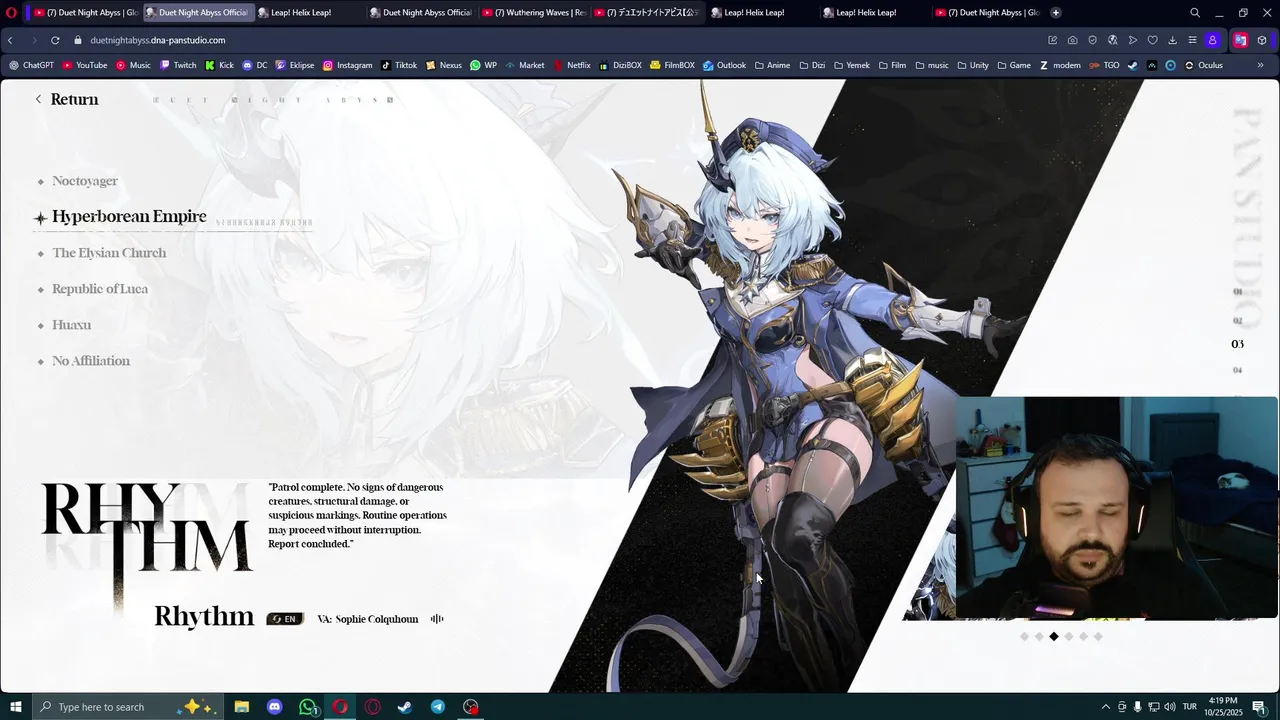Open the volume speaker tray icon
Screen dimensions: 1280x720
tap(1170, 707)
